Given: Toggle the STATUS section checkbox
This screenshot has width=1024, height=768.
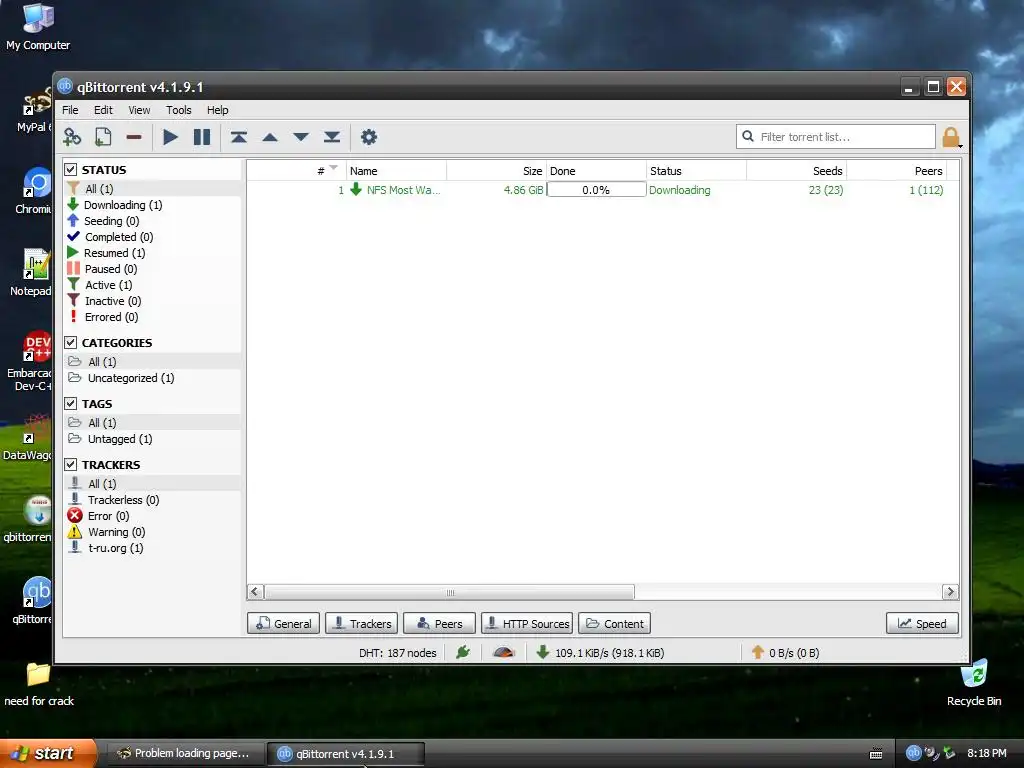Looking at the screenshot, I should pyautogui.click(x=71, y=170).
